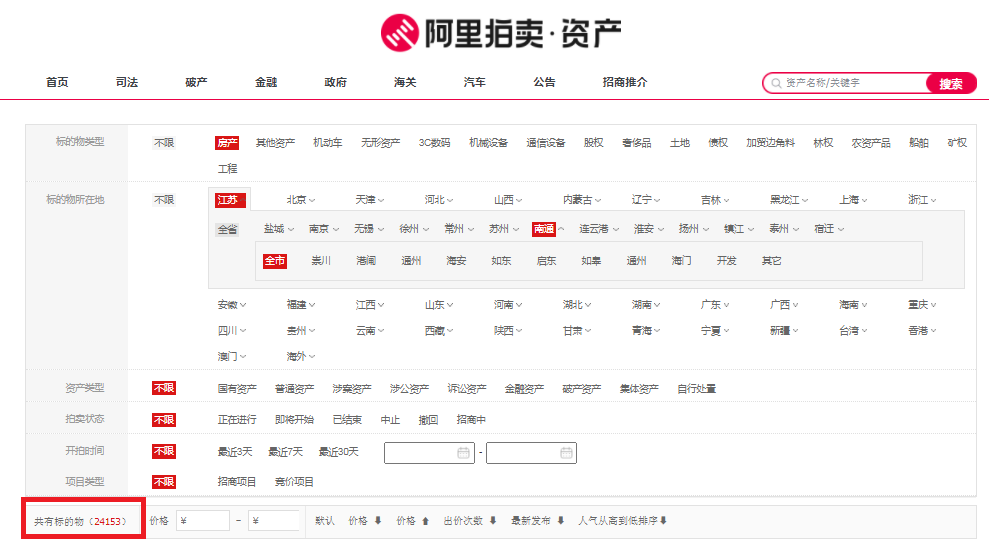Filter auctions by 正在进行 status

[237, 420]
